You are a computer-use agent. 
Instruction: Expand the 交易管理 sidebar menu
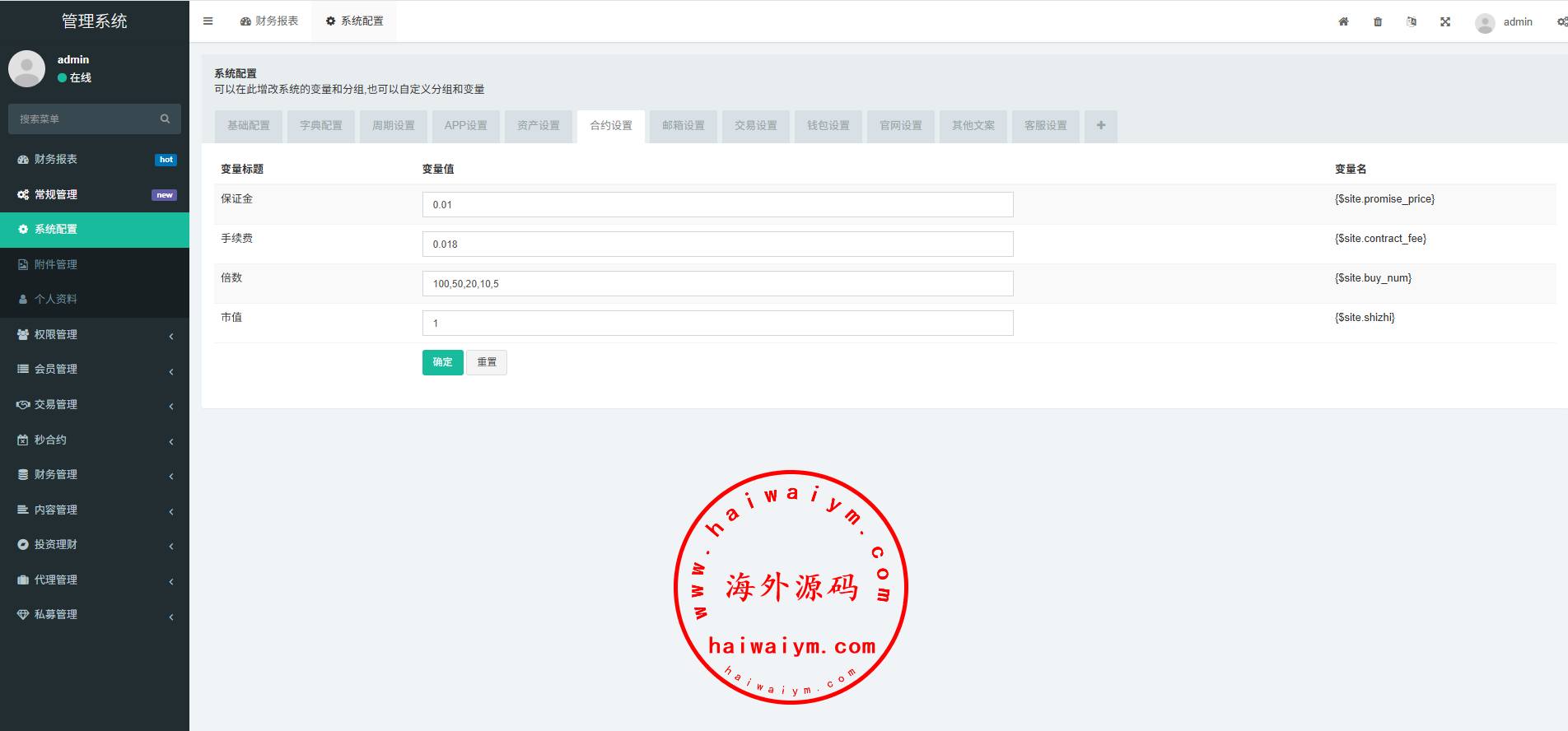pyautogui.click(x=95, y=405)
